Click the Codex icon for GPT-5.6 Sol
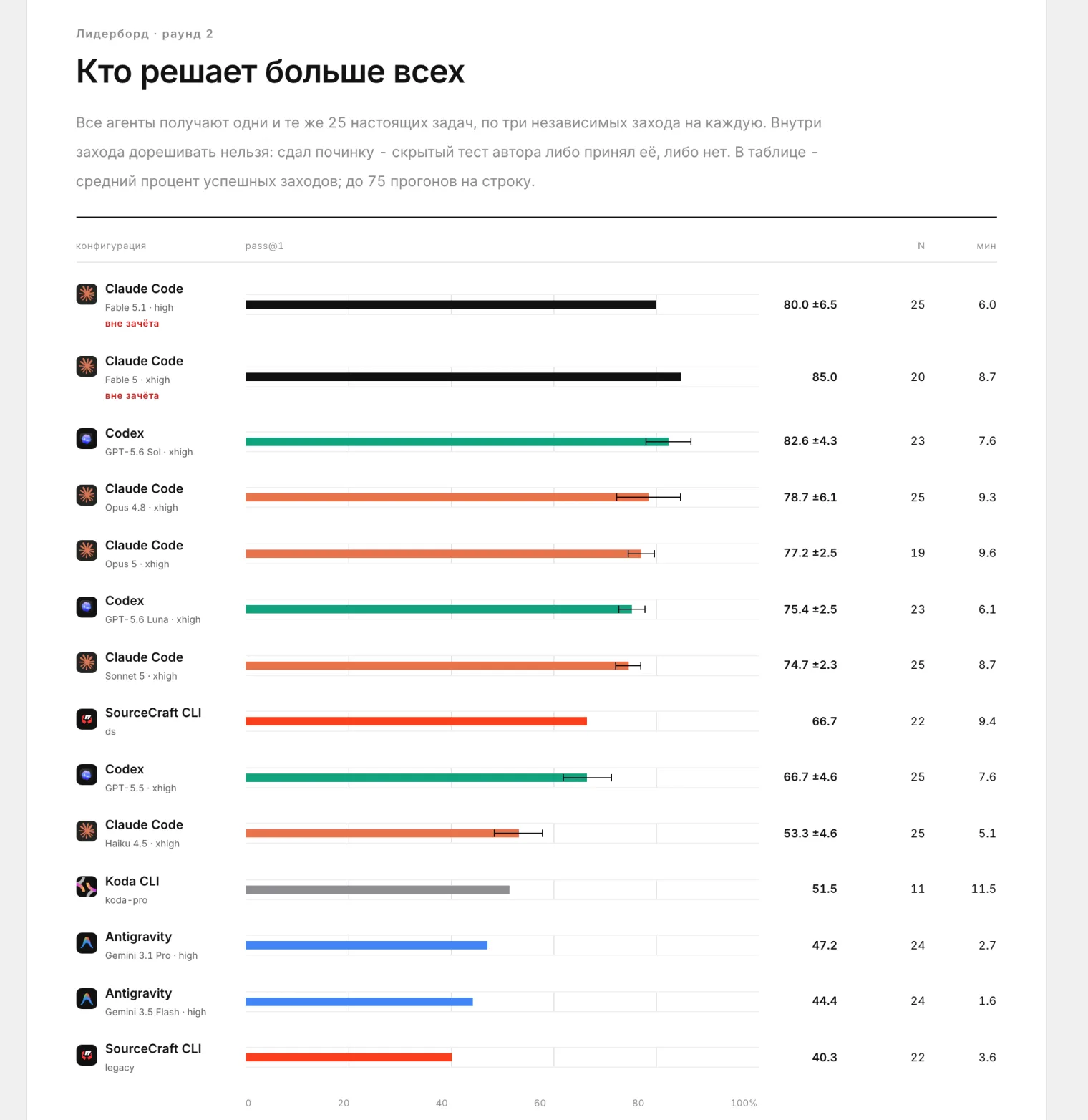This screenshot has height=1120, width=1088. 87,438
